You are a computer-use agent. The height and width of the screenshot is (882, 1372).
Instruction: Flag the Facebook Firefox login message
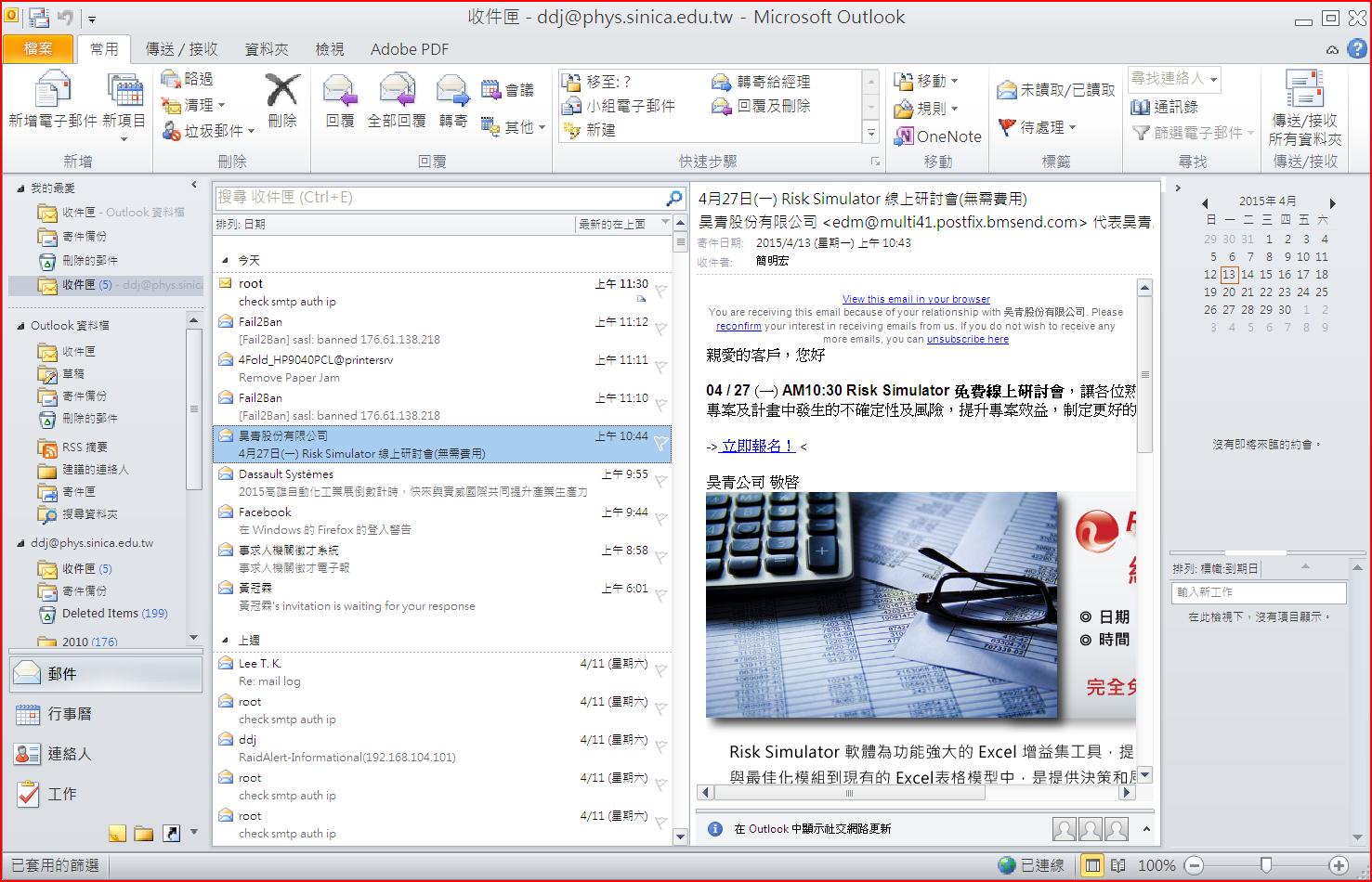[660, 519]
